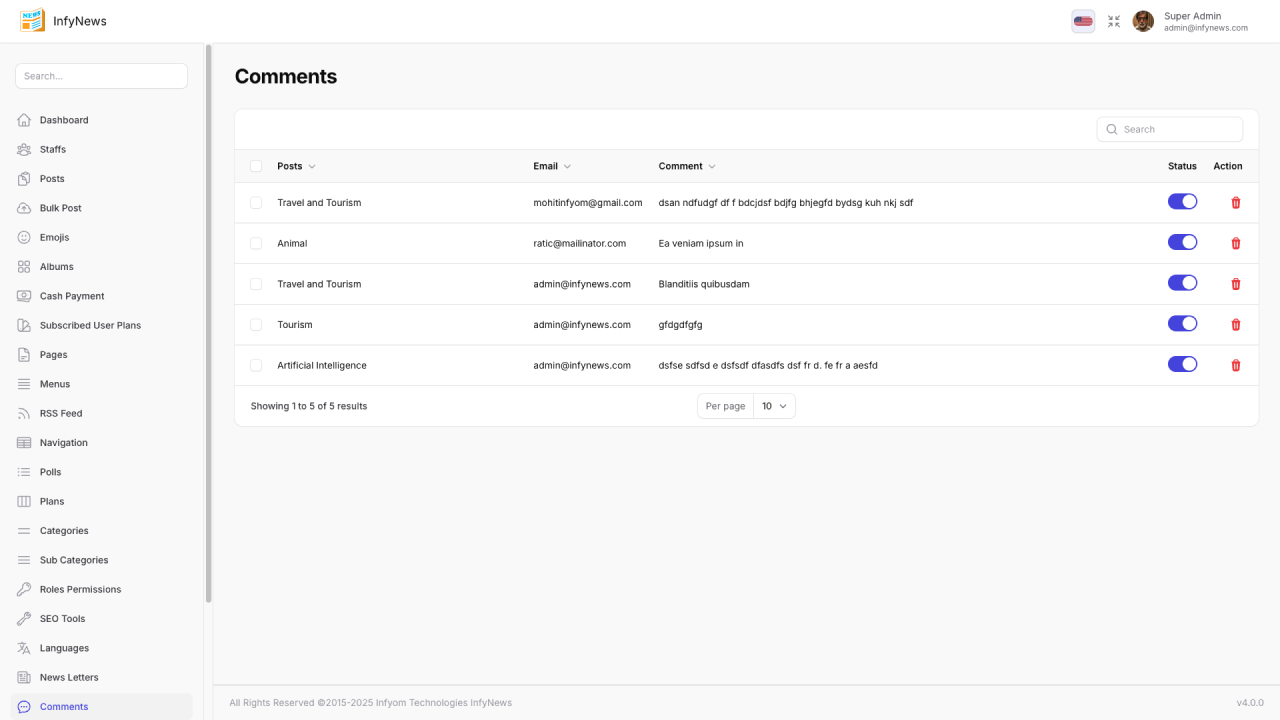Image resolution: width=1280 pixels, height=720 pixels.
Task: Delete the Animal post comment
Action: 1236,243
